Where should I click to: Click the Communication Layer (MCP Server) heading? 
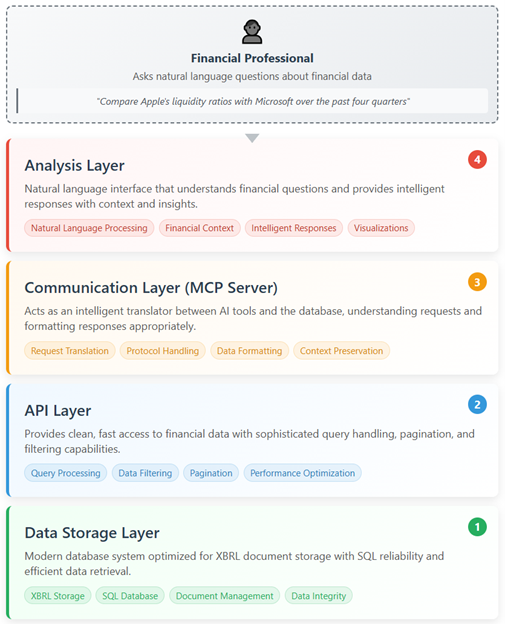[151, 288]
